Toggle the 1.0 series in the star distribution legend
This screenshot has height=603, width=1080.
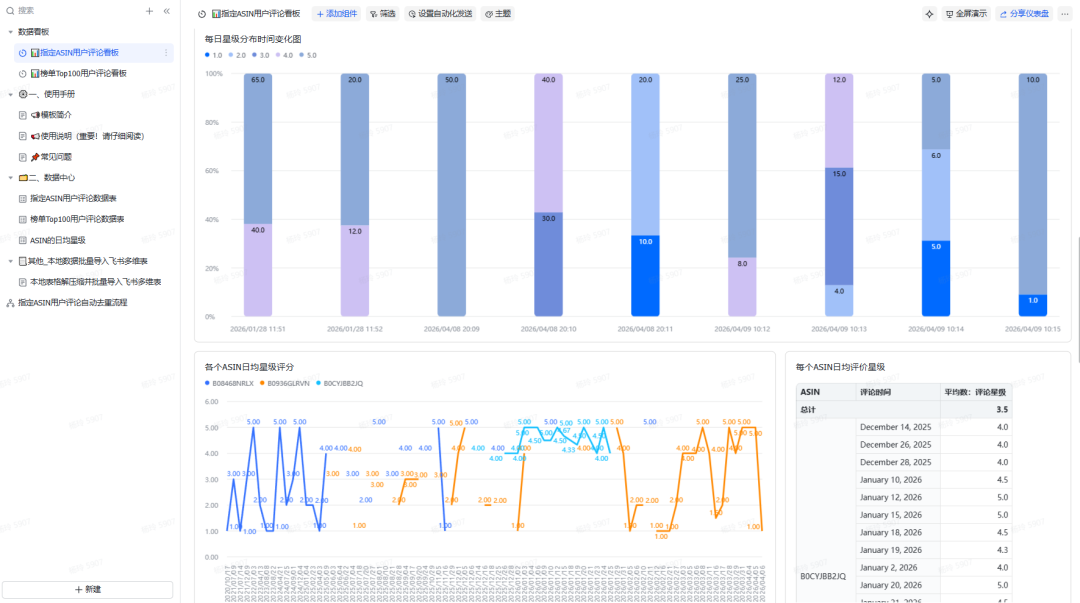coord(213,55)
